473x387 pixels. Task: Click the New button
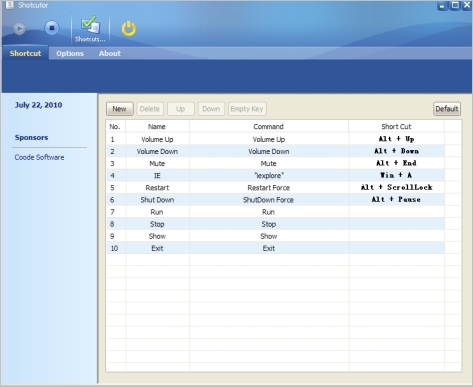tap(120, 109)
